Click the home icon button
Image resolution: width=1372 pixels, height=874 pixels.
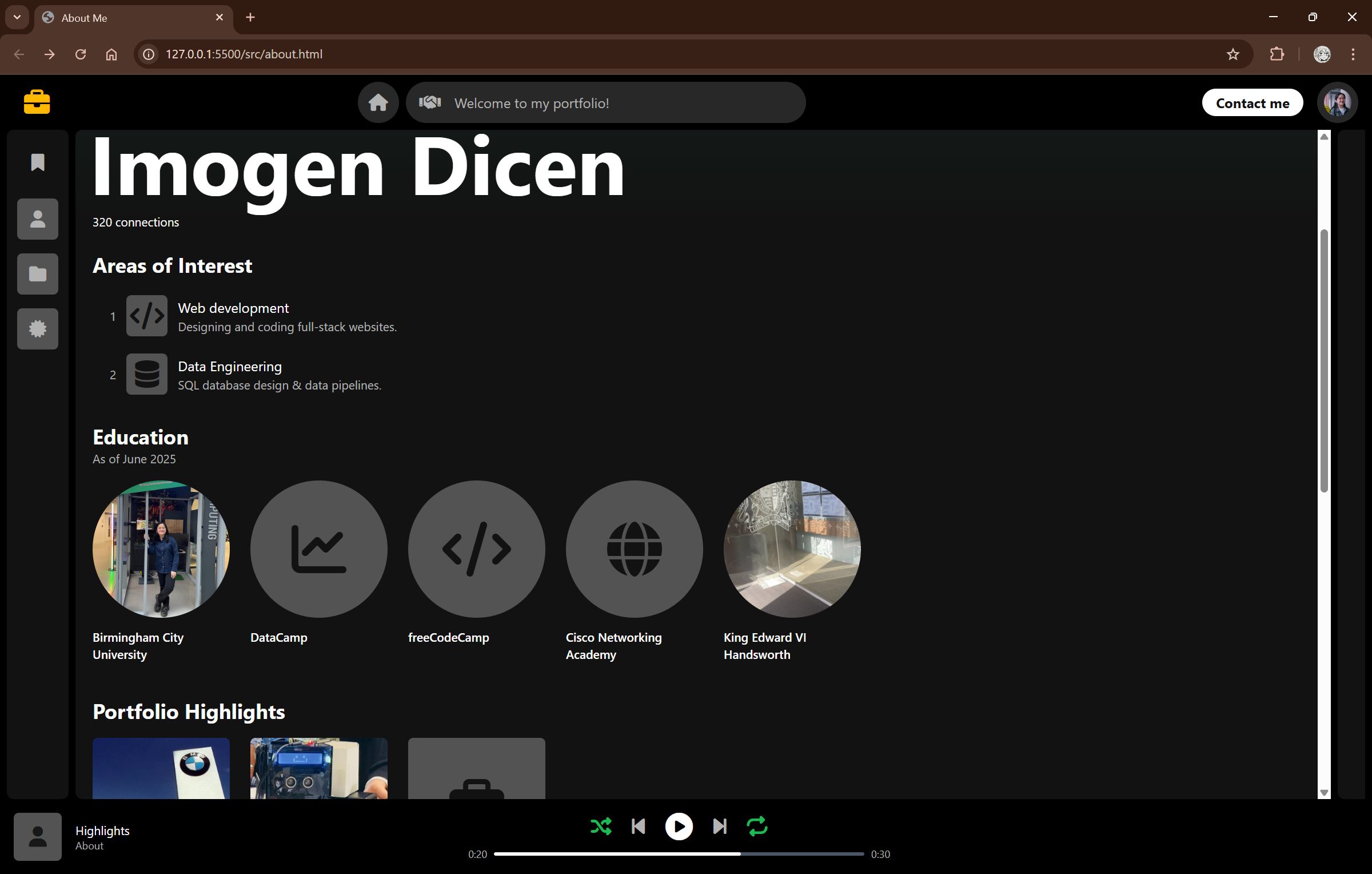[x=378, y=103]
